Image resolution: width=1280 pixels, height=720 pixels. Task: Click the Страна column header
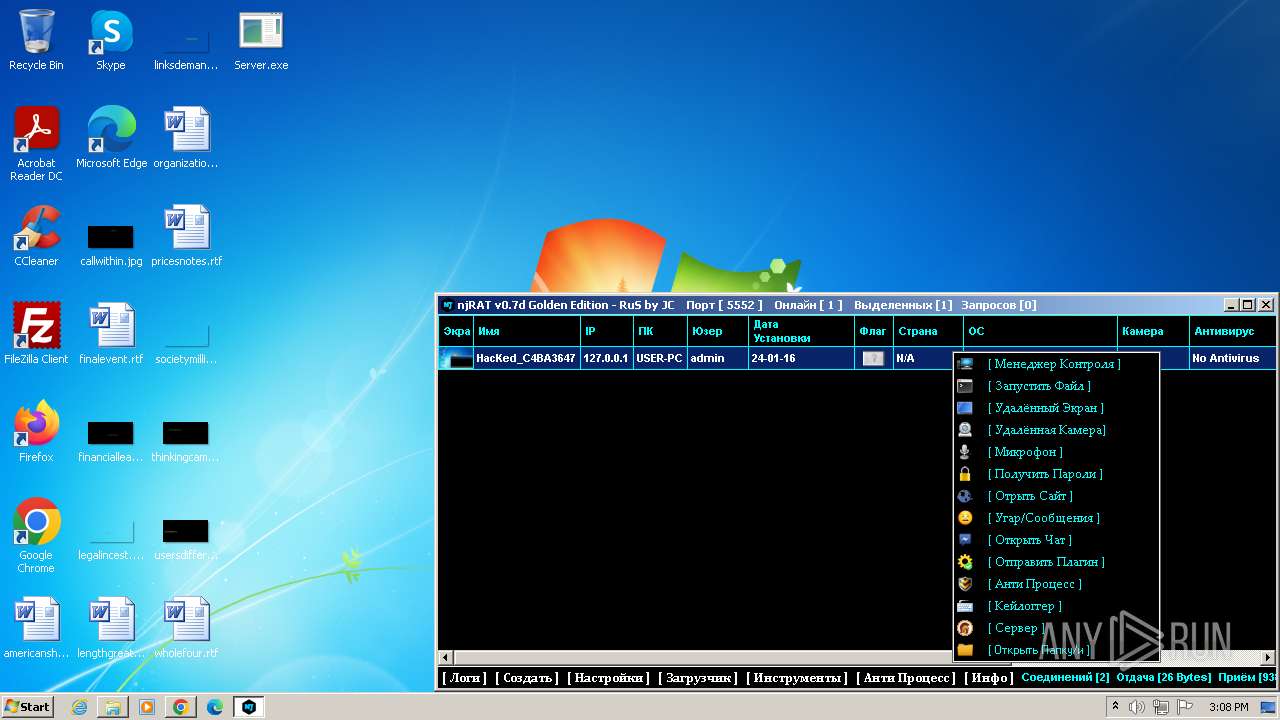pyautogui.click(x=928, y=331)
